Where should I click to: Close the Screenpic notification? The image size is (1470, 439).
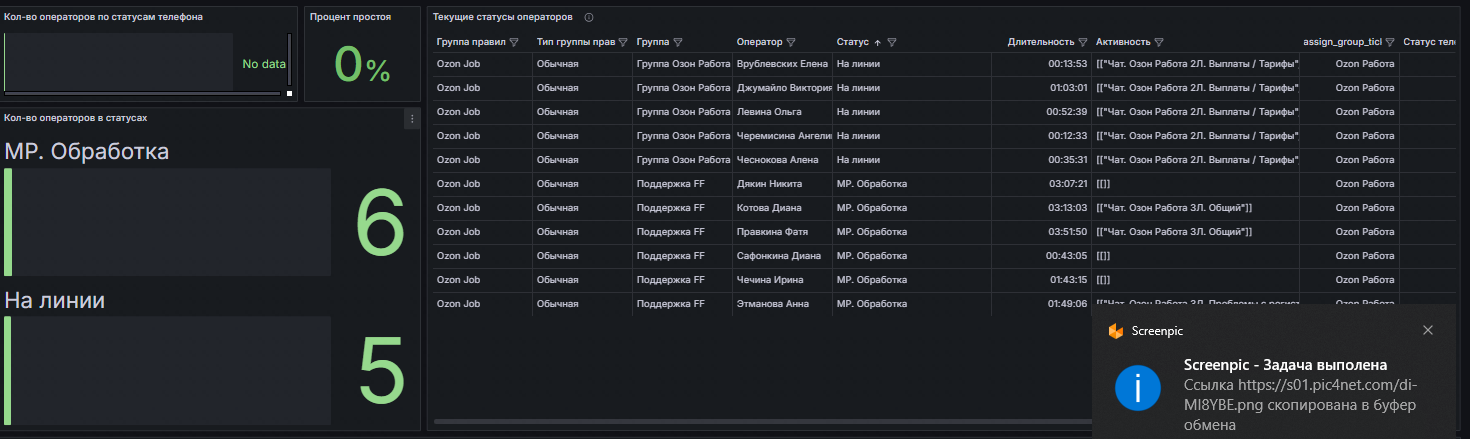coord(1428,330)
